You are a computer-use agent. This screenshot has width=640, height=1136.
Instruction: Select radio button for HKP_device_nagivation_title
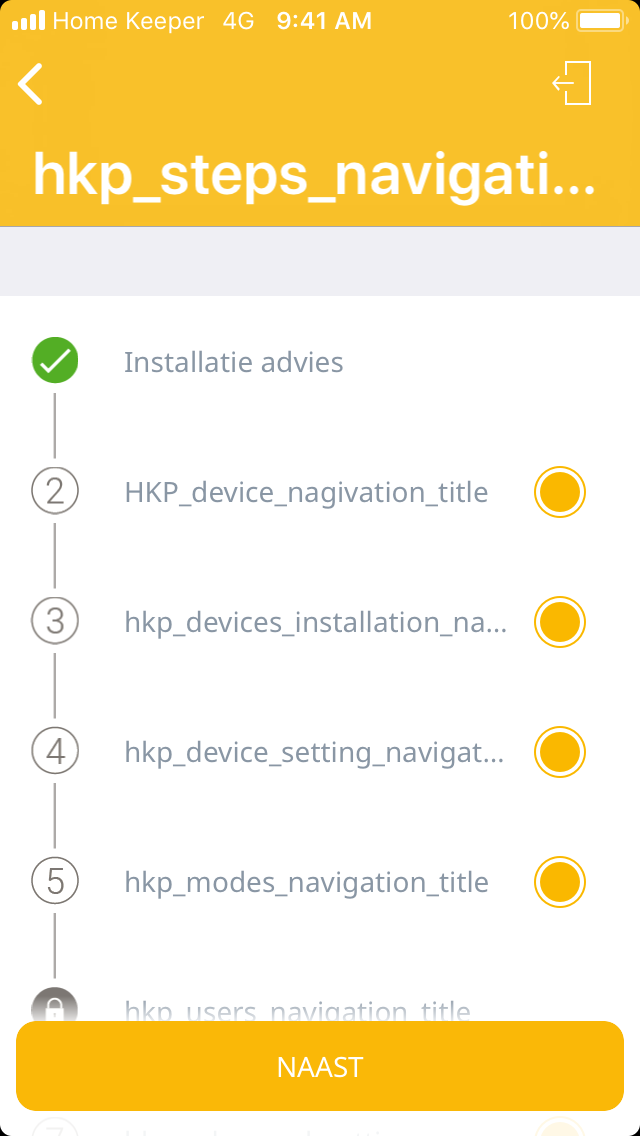point(559,492)
